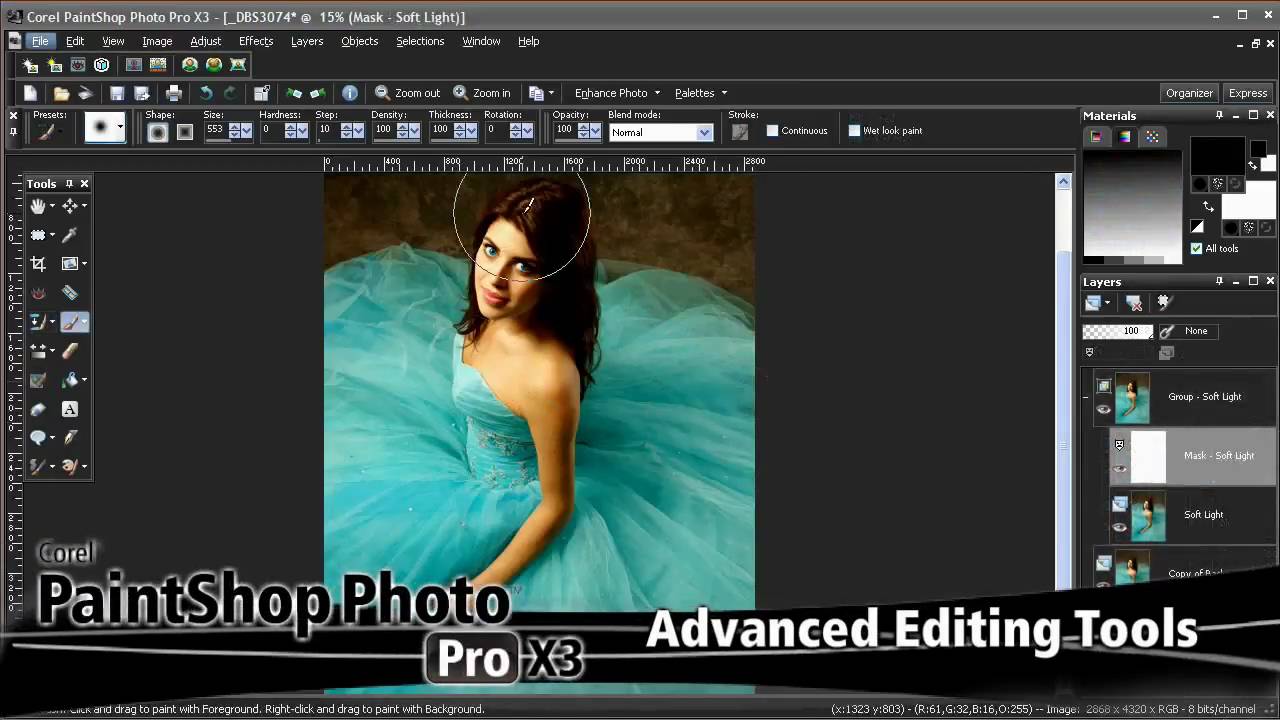Select the Clone Brush tool
The image size is (1280, 720).
coord(38,322)
